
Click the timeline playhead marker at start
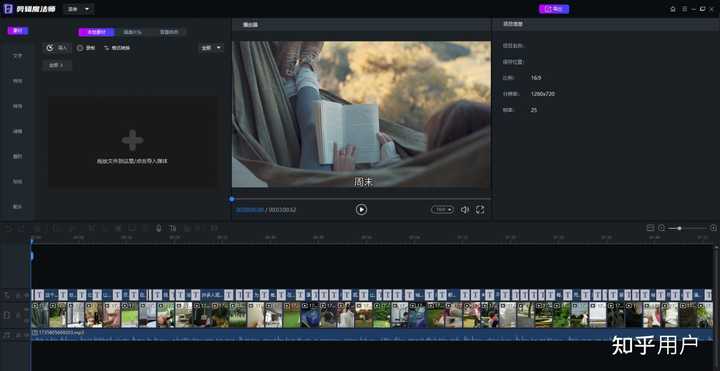click(32, 241)
